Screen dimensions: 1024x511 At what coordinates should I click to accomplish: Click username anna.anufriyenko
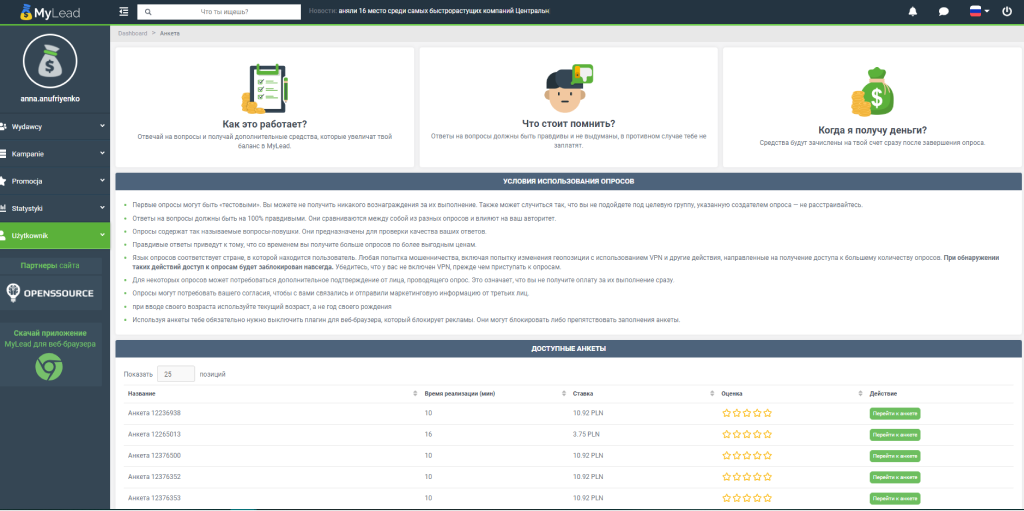pyautogui.click(x=50, y=99)
